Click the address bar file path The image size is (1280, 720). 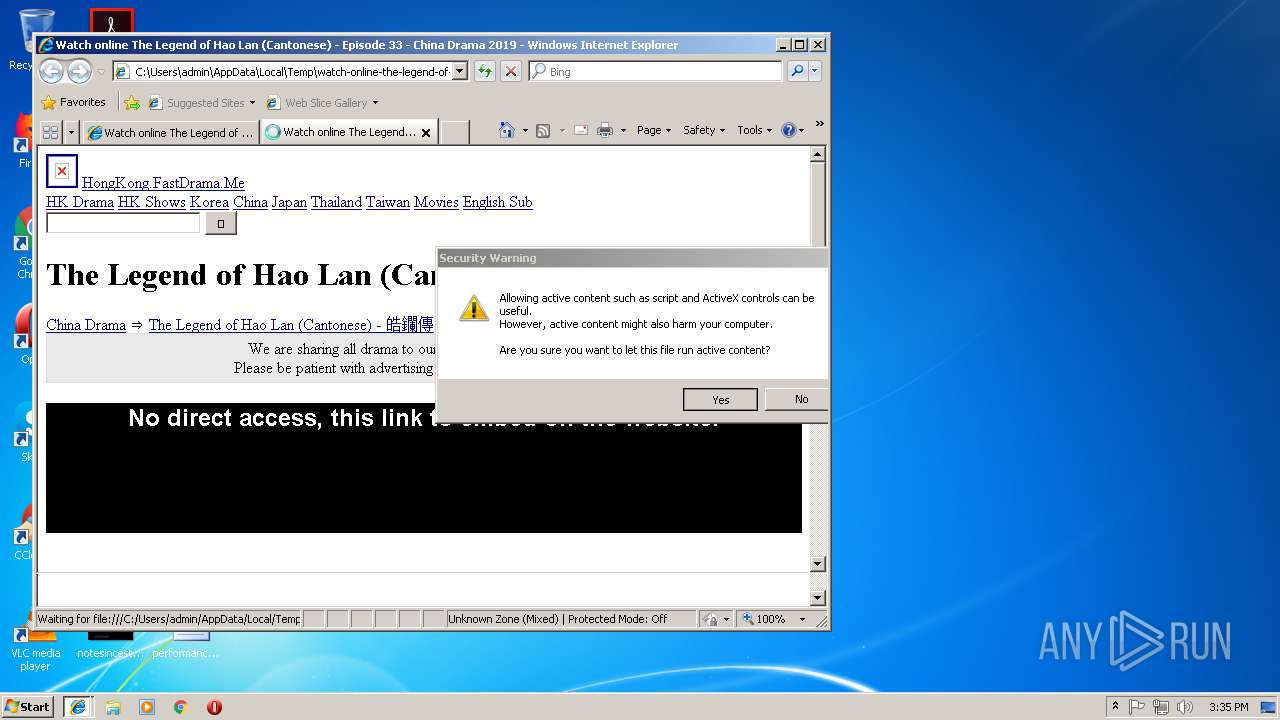coord(291,71)
